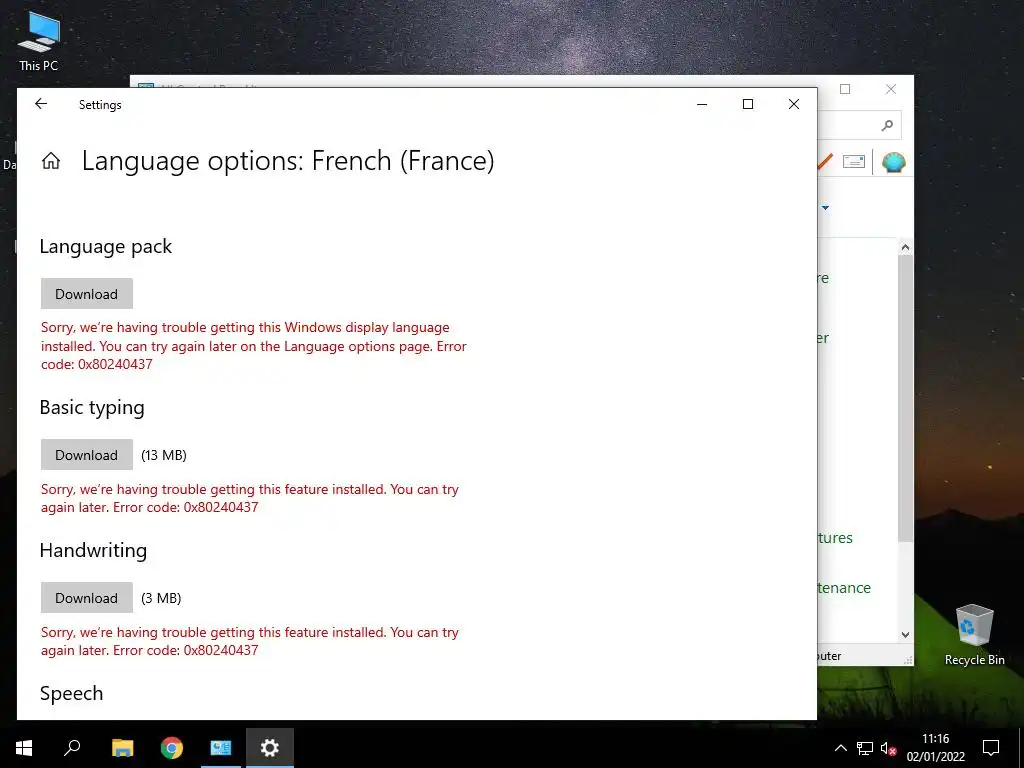Open Settings home via the house icon
The height and width of the screenshot is (768, 1024).
pos(51,161)
